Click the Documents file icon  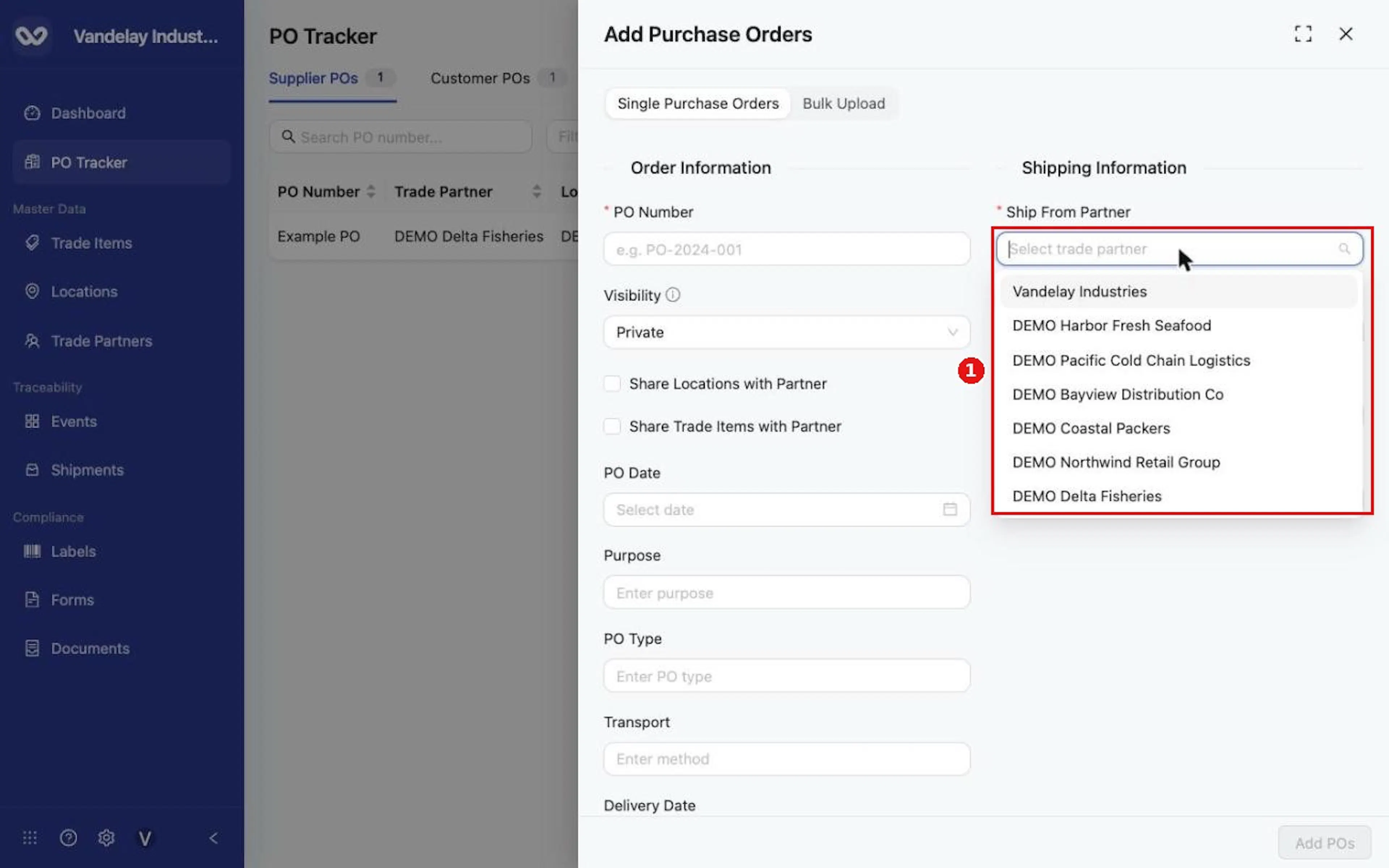tap(32, 649)
